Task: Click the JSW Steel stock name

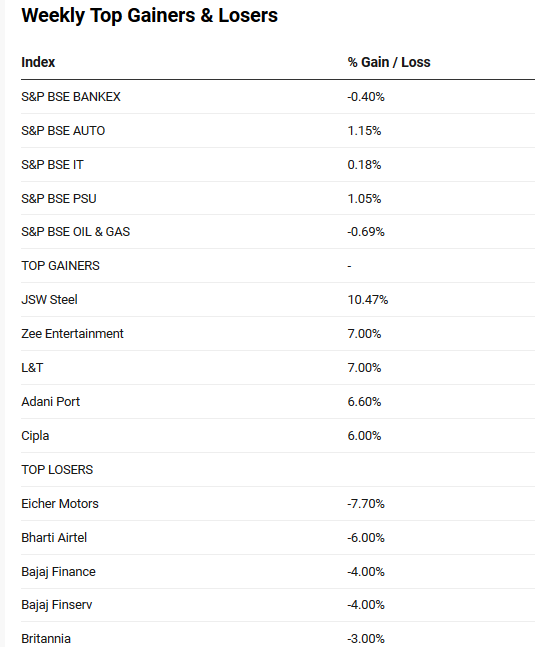Action: click(x=49, y=300)
